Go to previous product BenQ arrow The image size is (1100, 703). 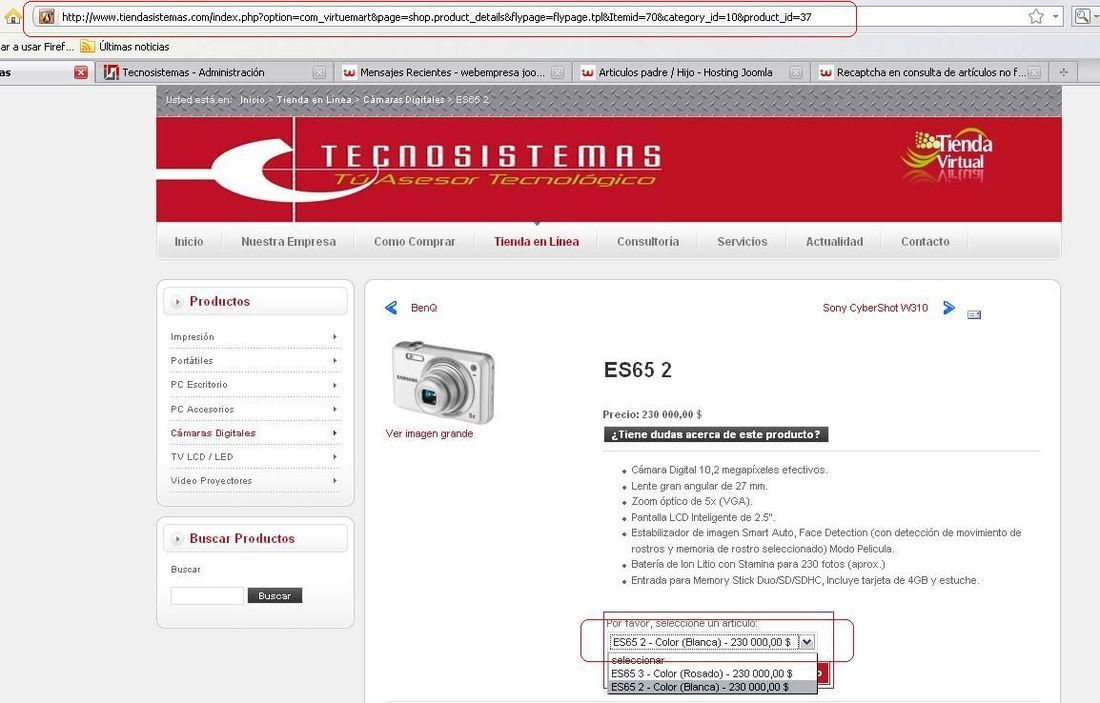pos(391,307)
